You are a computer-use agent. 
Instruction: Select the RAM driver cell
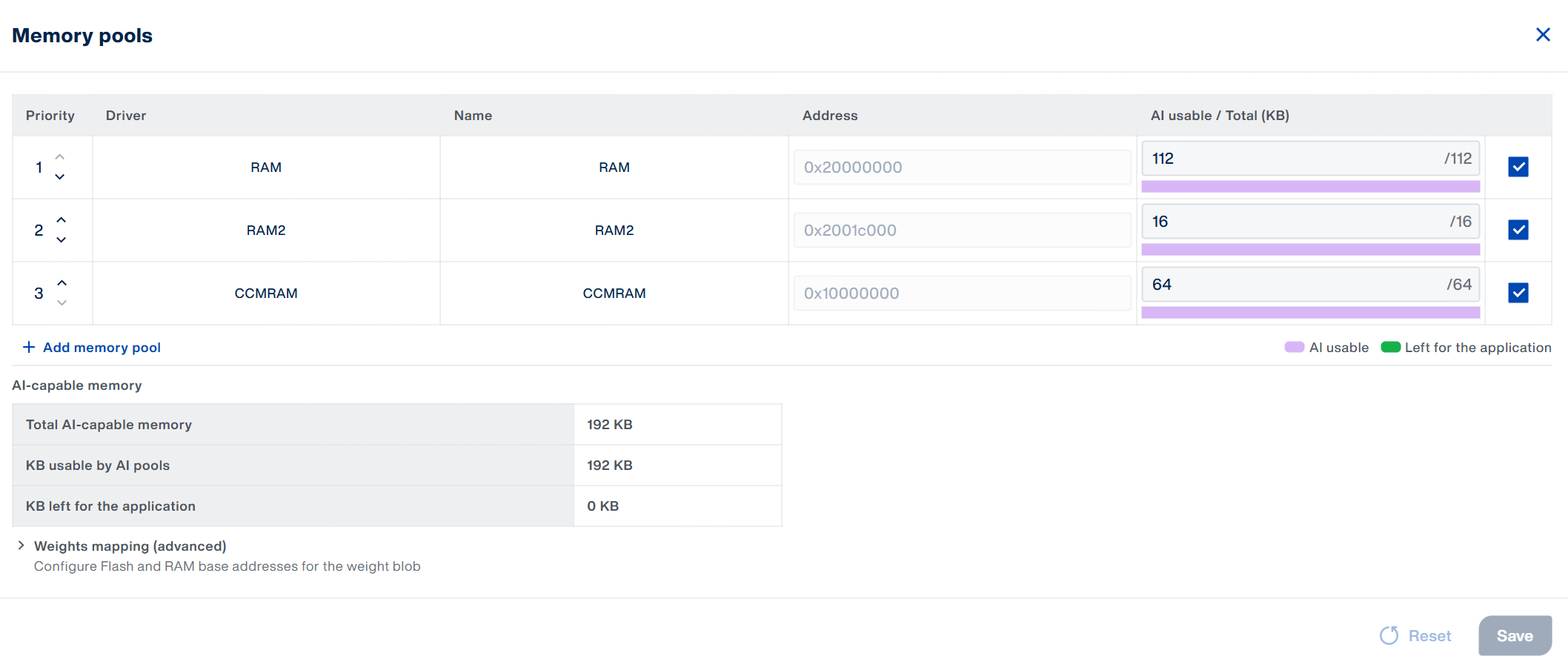tap(266, 168)
